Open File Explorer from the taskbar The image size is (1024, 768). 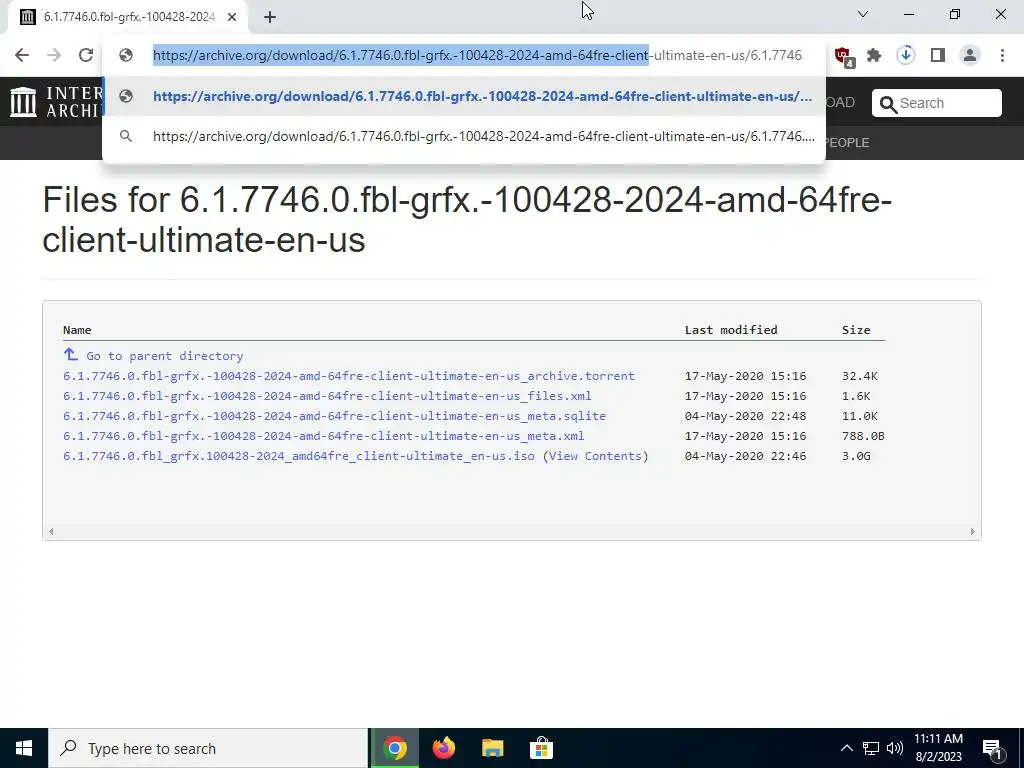(x=492, y=748)
